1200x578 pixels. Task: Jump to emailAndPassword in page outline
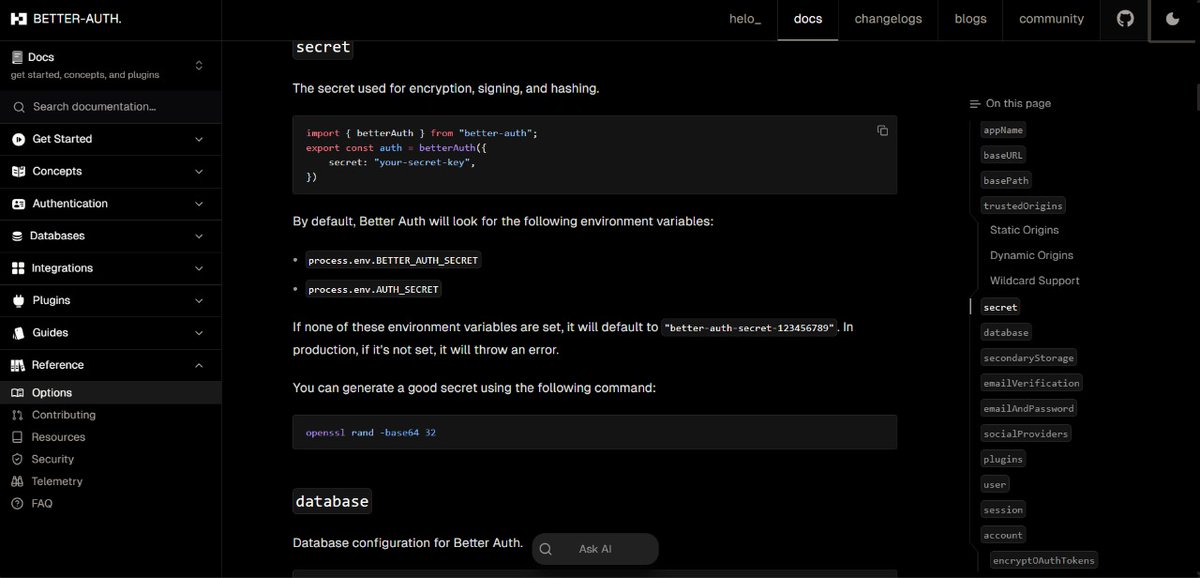(1028, 408)
